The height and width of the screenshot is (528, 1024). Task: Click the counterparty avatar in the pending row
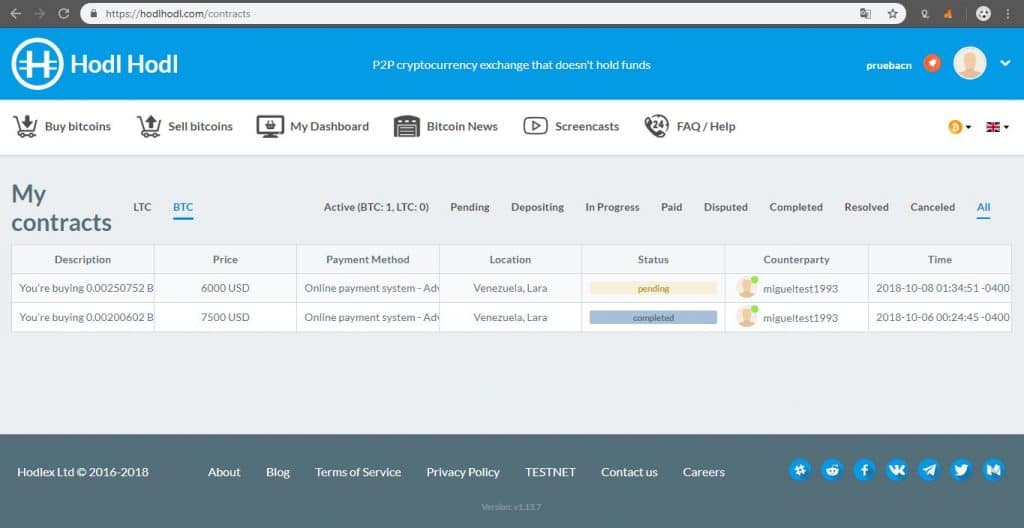[x=746, y=288]
